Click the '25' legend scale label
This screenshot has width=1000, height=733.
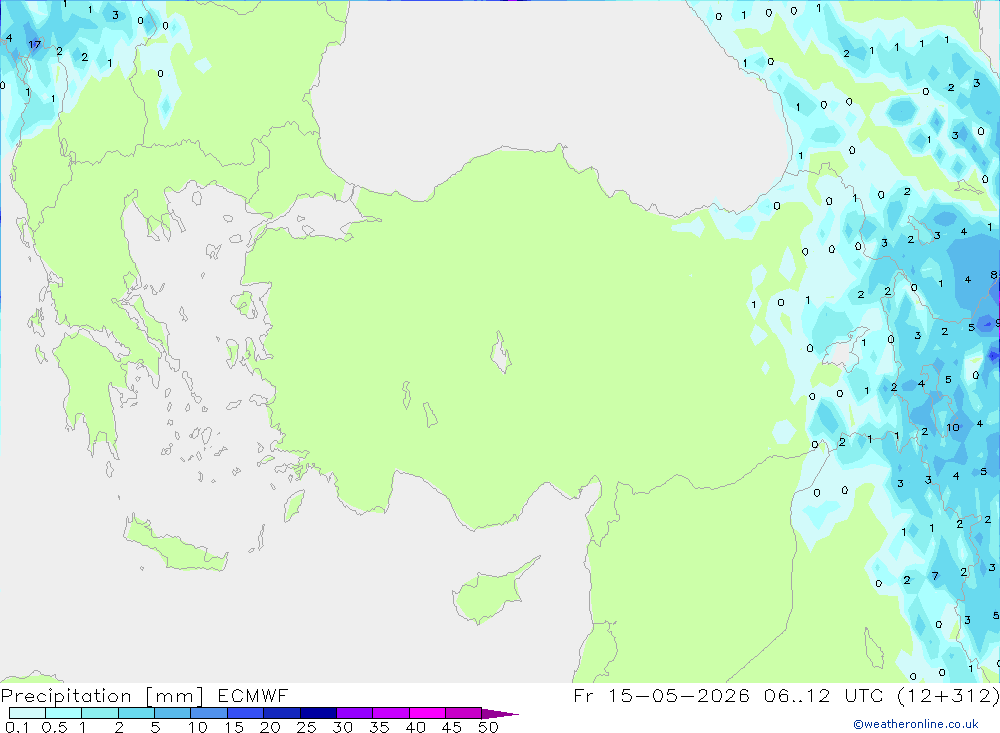point(307,727)
